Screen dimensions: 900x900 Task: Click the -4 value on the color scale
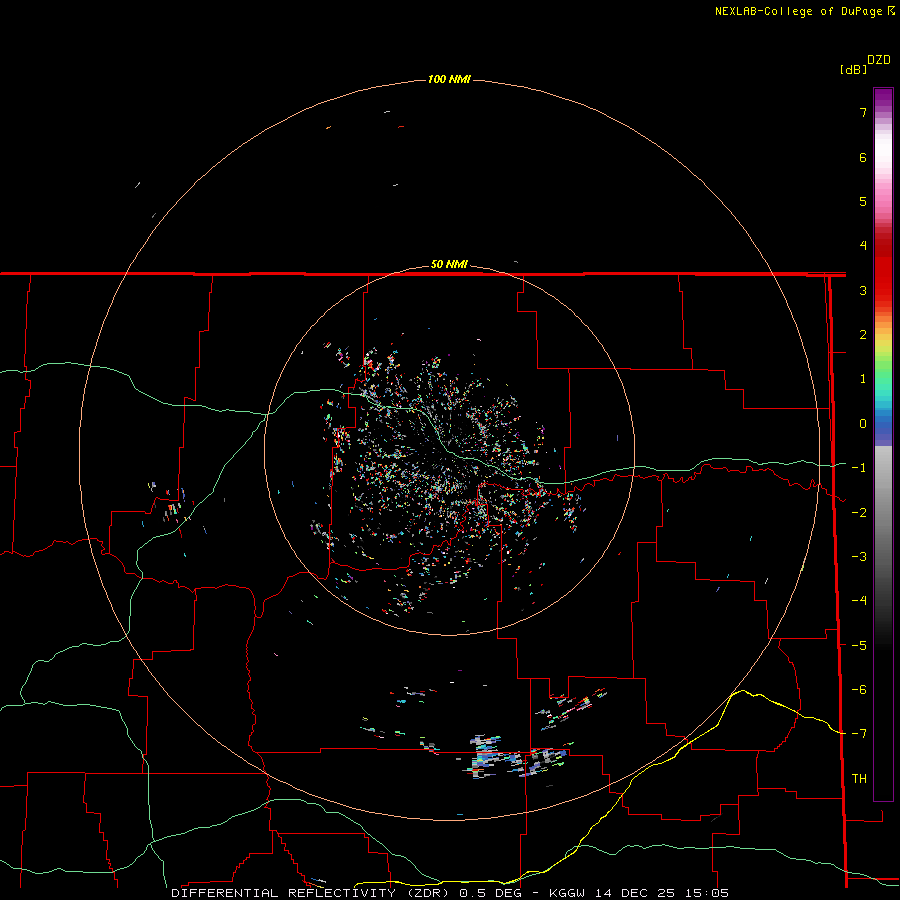tap(859, 601)
